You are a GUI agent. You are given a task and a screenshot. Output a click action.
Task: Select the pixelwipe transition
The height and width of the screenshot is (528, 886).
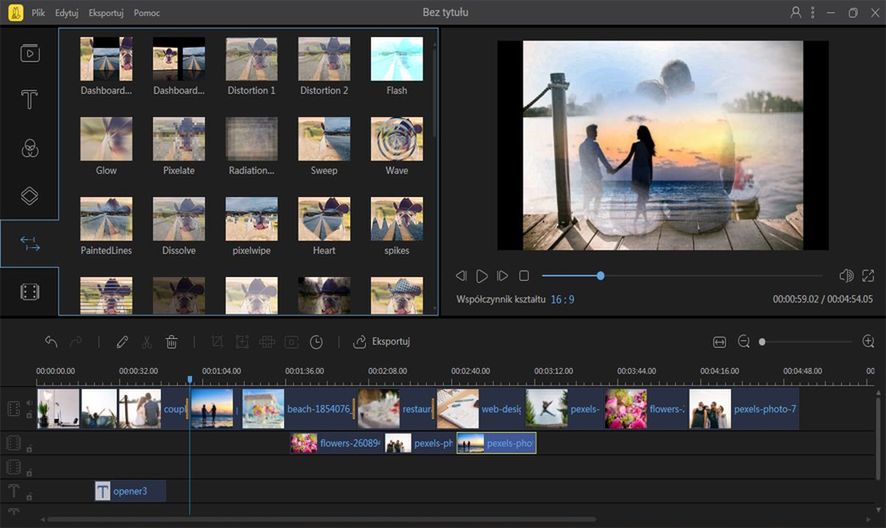251,227
